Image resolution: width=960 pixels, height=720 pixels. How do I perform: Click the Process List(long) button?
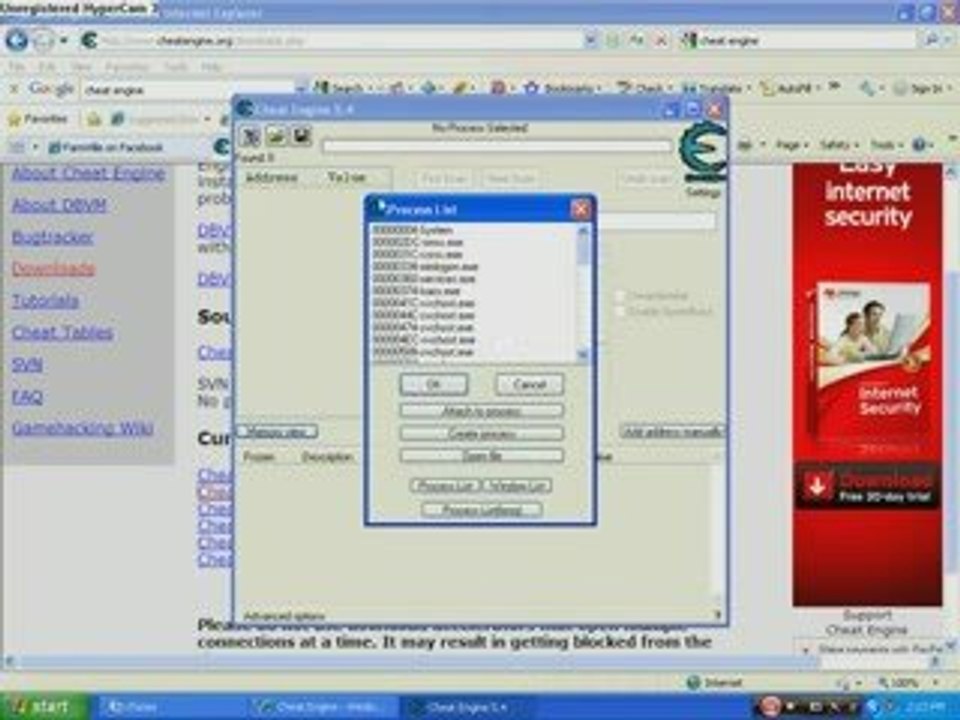pos(481,510)
